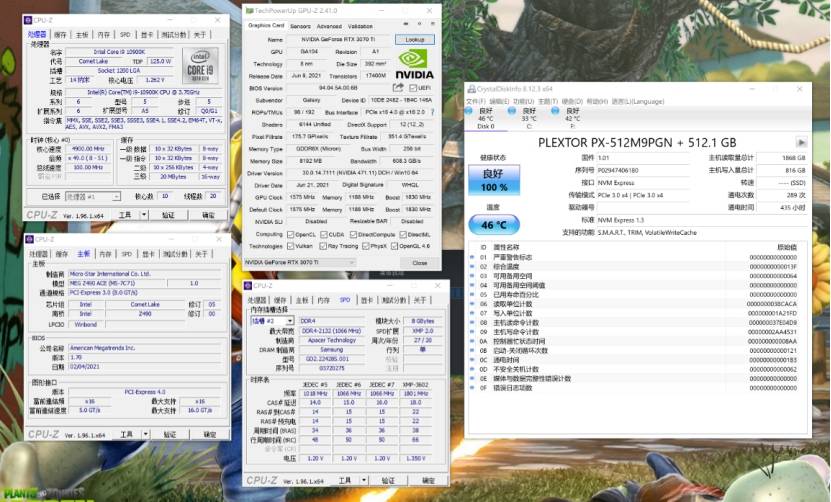Toggle the Vulkan checkbox
The height and width of the screenshot is (502, 831).
click(290, 246)
